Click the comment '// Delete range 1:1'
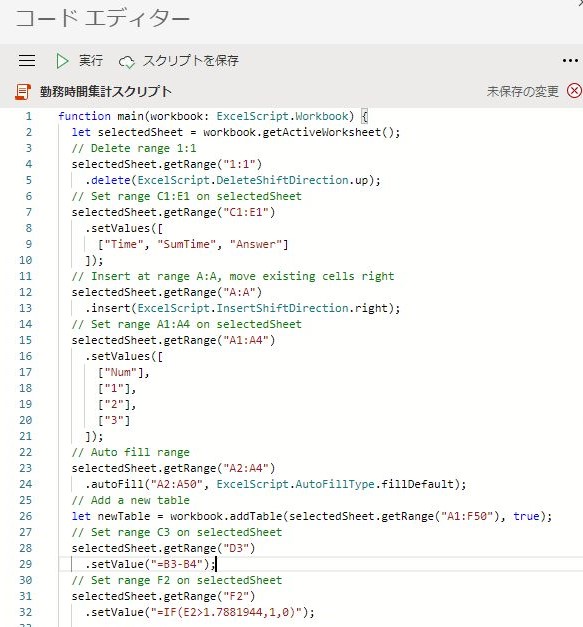This screenshot has width=583, height=627. click(134, 148)
